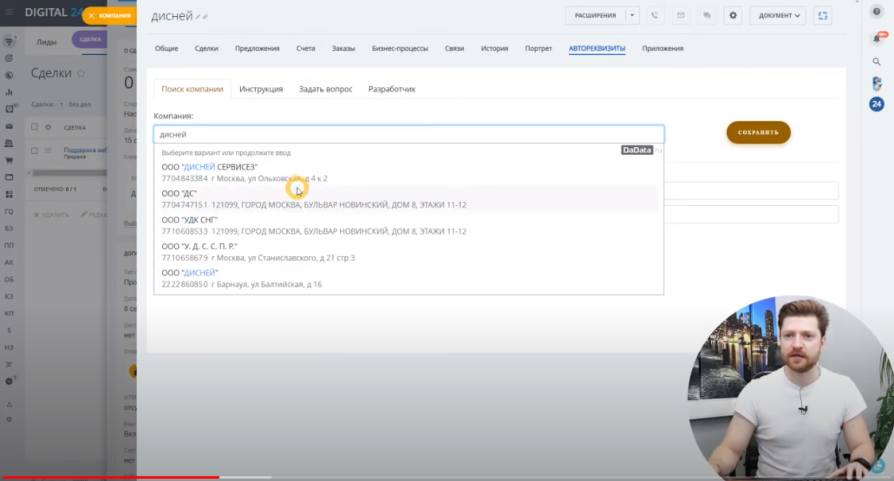The image size is (894, 481).
Task: Choose ООО "ДИСНЕЙ СЕРВИСЕЗ" suggestion
Action: (x=409, y=173)
